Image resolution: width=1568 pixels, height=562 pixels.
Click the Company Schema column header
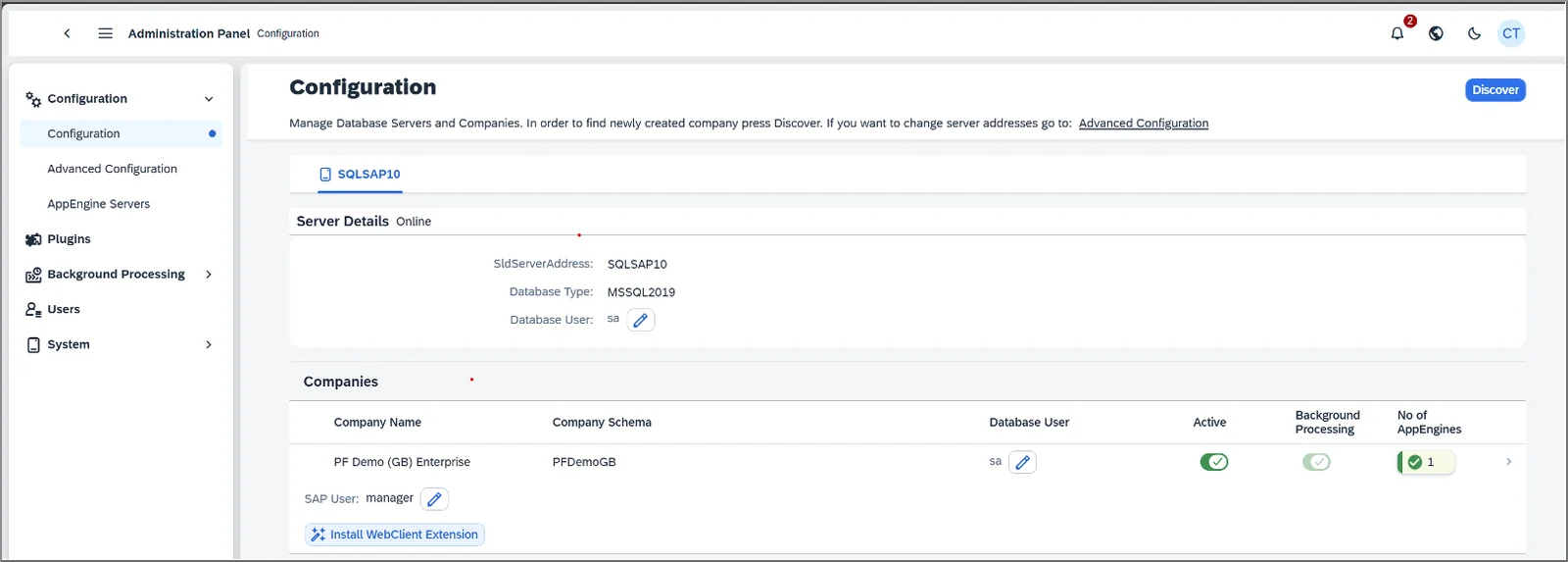[602, 423]
